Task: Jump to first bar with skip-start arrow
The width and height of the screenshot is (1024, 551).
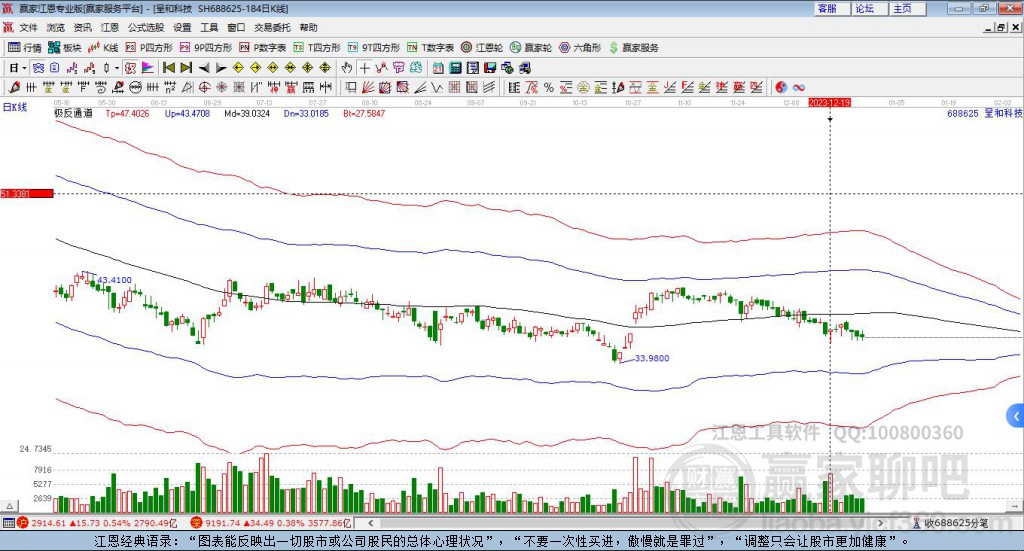Action: click(x=168, y=68)
